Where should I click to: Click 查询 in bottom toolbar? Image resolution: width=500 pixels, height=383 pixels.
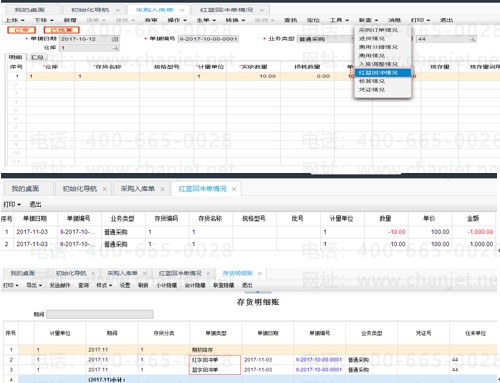pyautogui.click(x=83, y=285)
